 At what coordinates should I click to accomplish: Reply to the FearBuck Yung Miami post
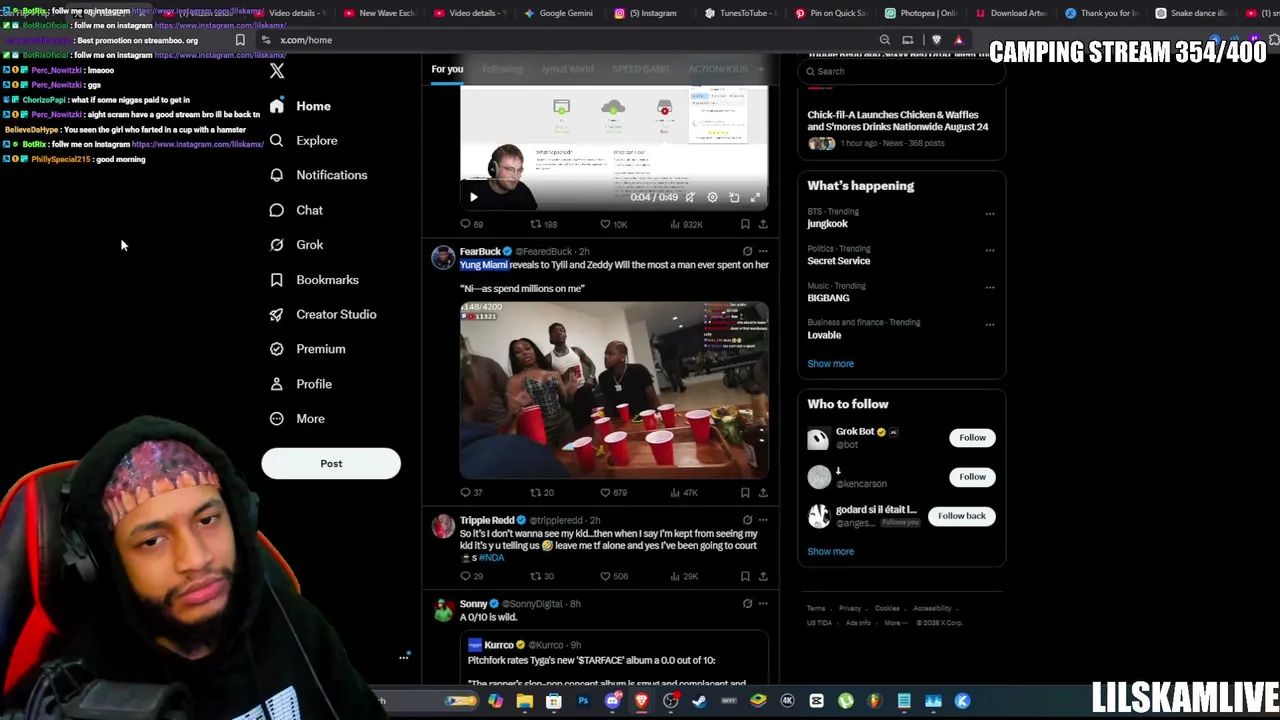[x=465, y=492]
